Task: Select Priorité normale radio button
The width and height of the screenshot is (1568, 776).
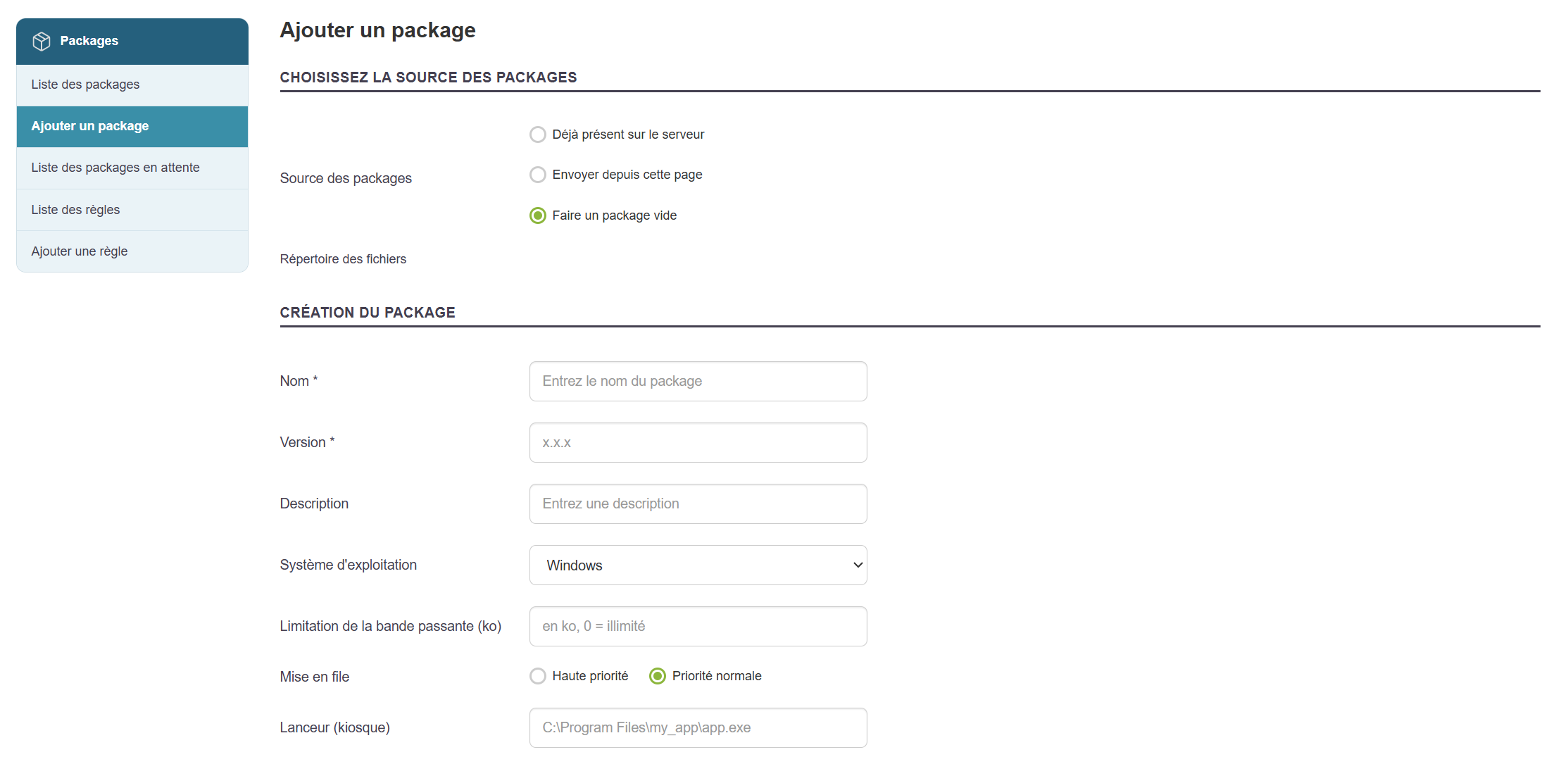Action: 658,676
